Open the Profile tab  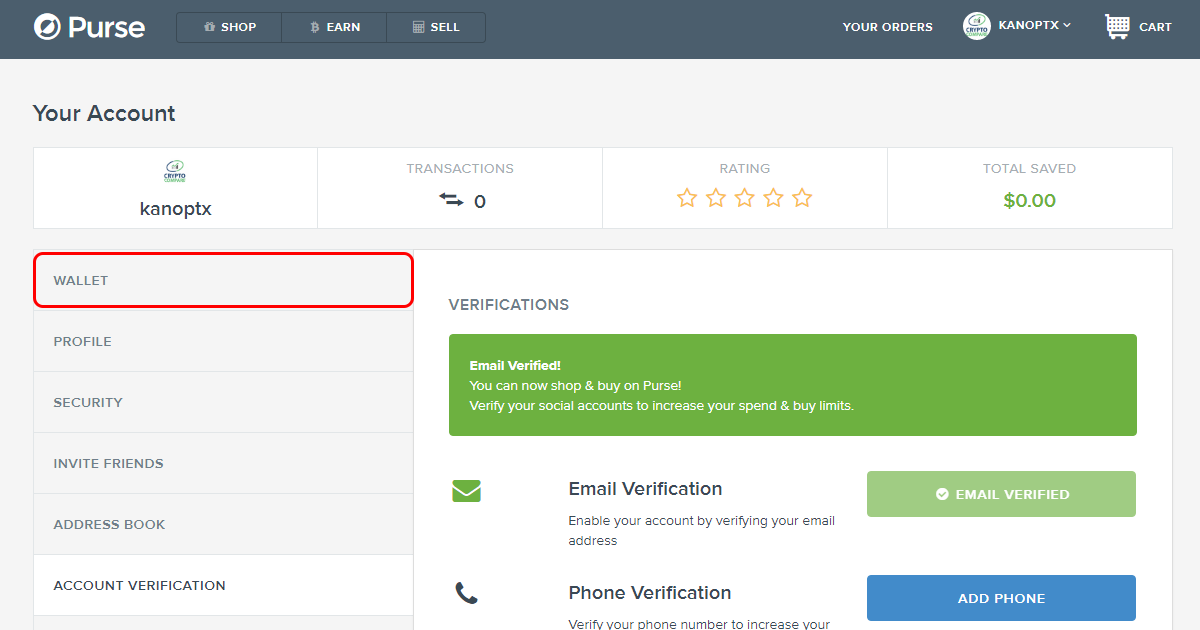tap(223, 341)
